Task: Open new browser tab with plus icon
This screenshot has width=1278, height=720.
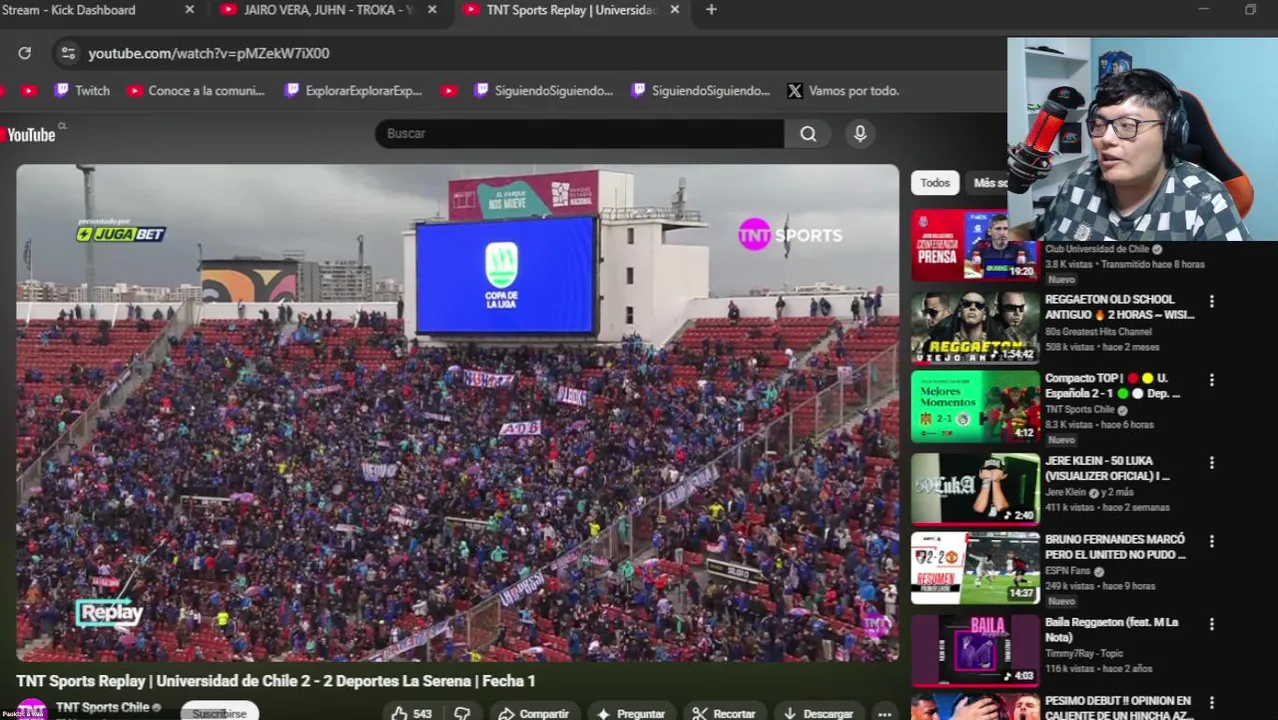Action: point(711,10)
